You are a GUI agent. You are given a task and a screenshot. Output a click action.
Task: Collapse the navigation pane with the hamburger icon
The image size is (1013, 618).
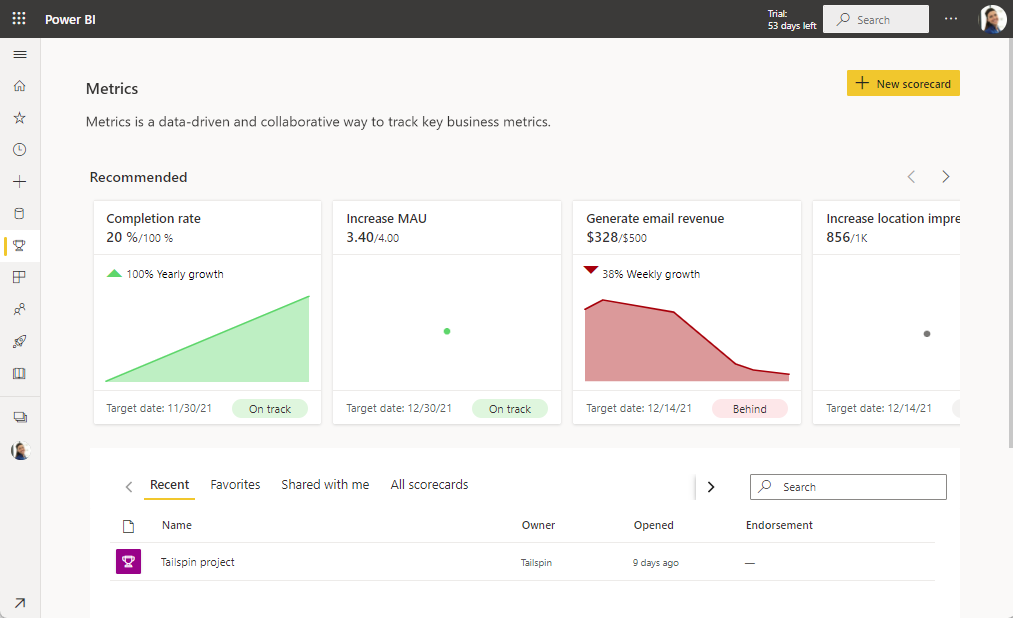click(19, 54)
